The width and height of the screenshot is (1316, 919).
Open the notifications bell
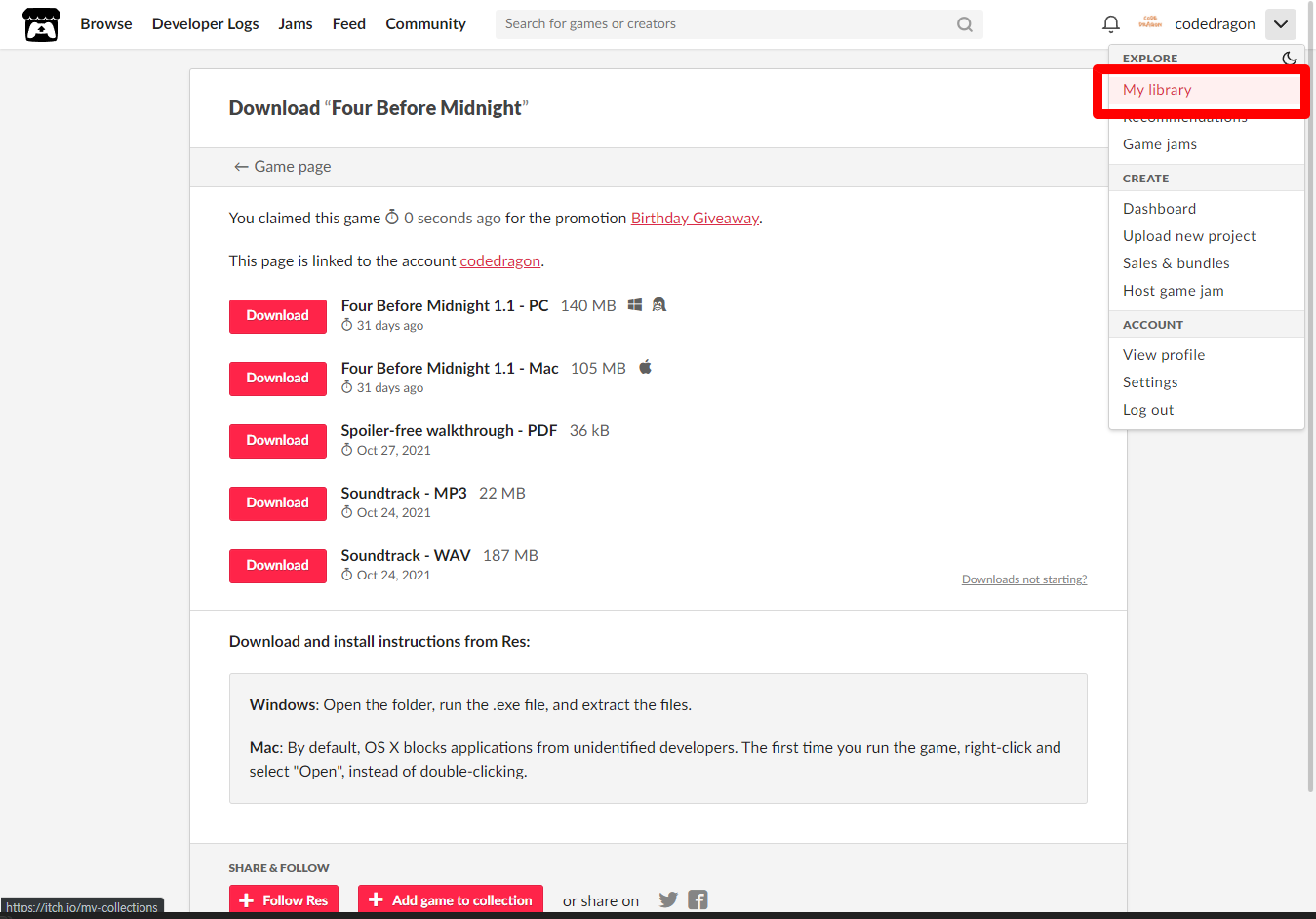click(1110, 24)
